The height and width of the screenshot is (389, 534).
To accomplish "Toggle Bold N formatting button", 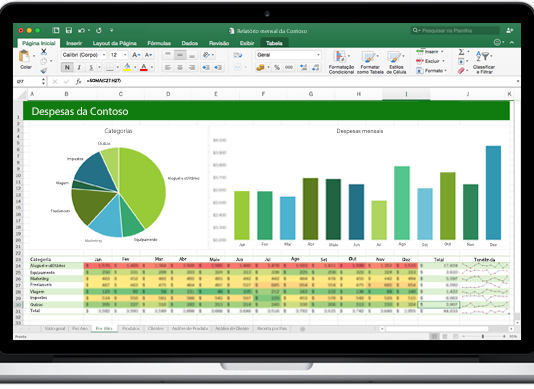I will (67, 67).
